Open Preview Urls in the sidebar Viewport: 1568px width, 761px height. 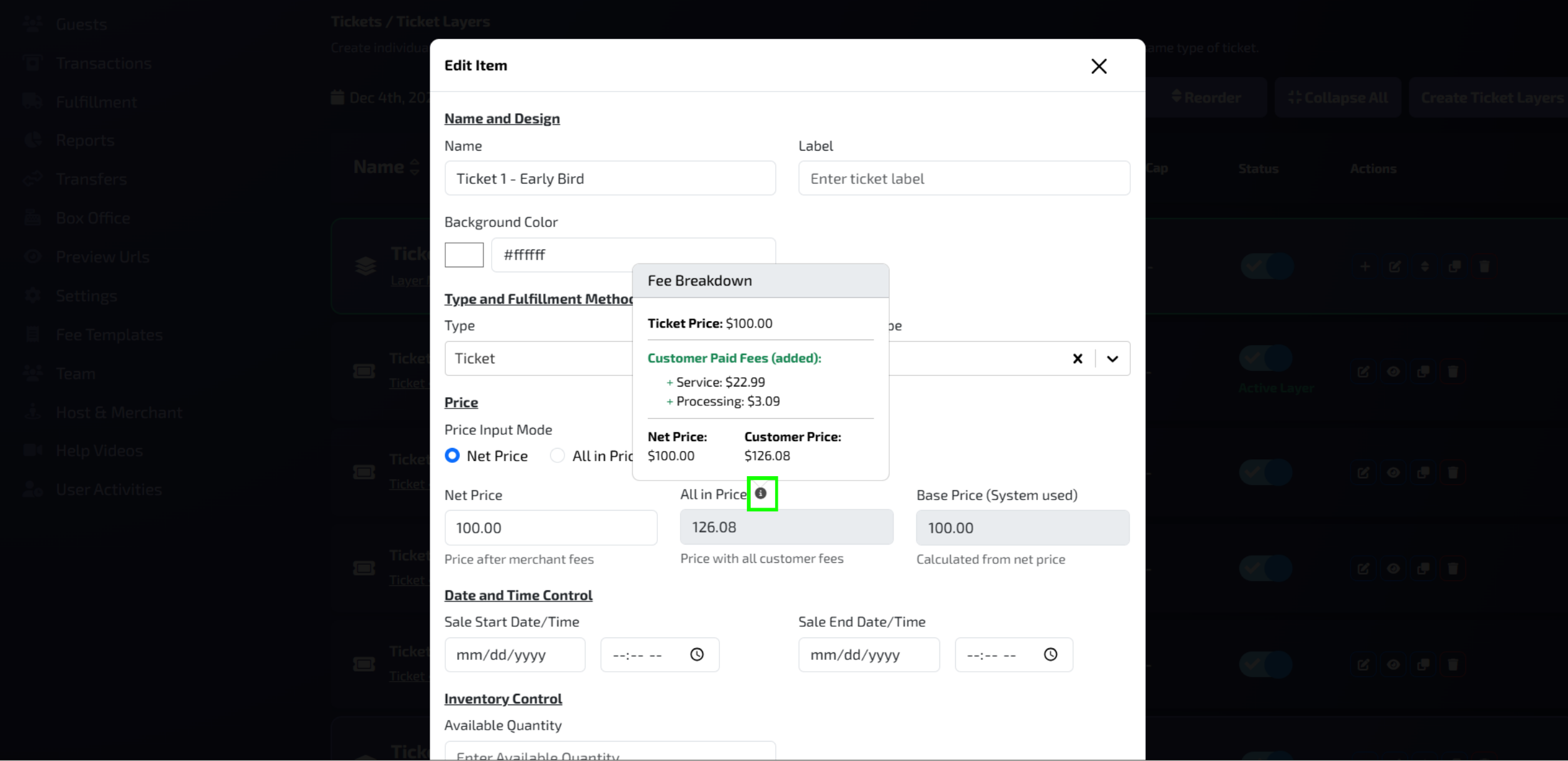103,257
